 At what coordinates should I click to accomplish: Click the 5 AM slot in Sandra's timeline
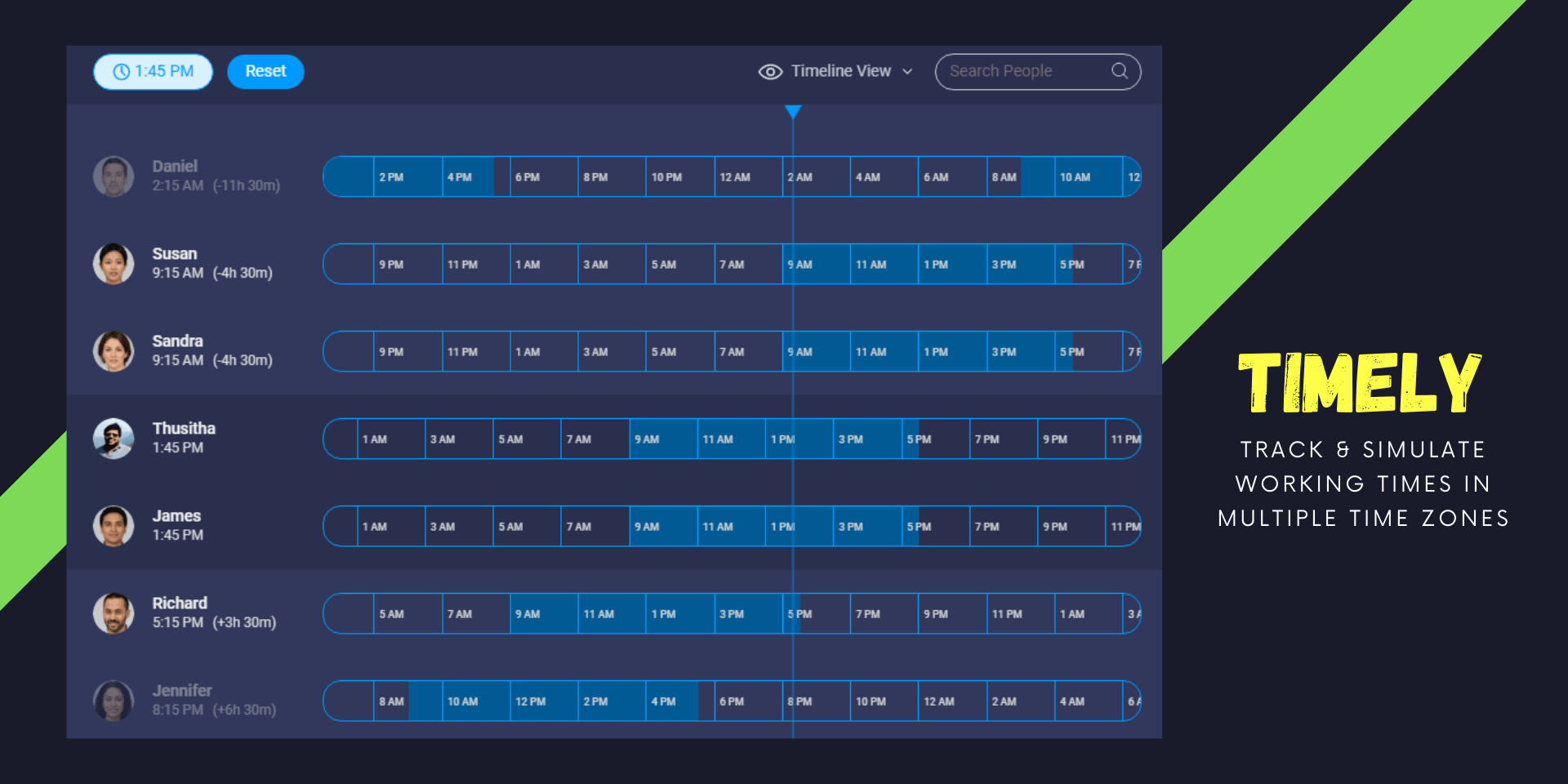click(x=680, y=351)
